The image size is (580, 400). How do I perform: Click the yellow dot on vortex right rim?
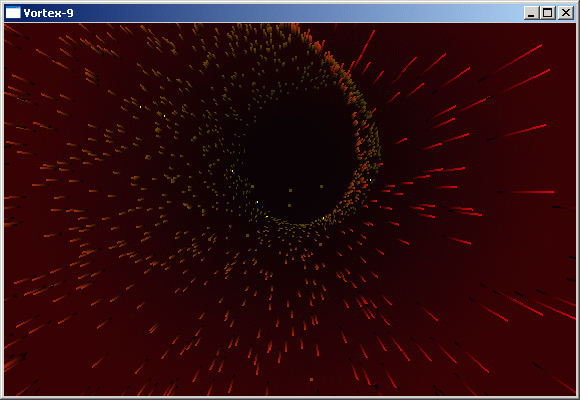[x=371, y=180]
